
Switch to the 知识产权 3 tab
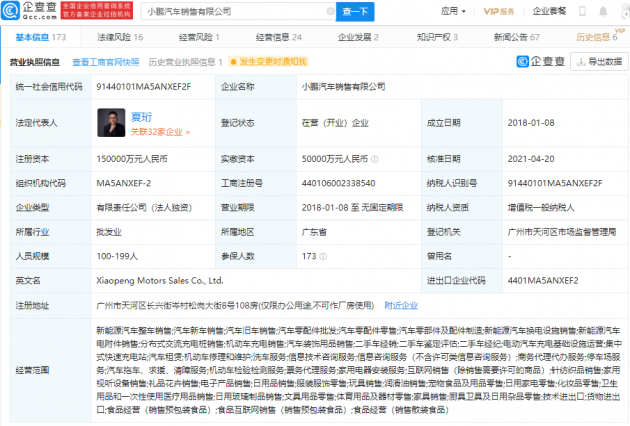tap(437, 37)
